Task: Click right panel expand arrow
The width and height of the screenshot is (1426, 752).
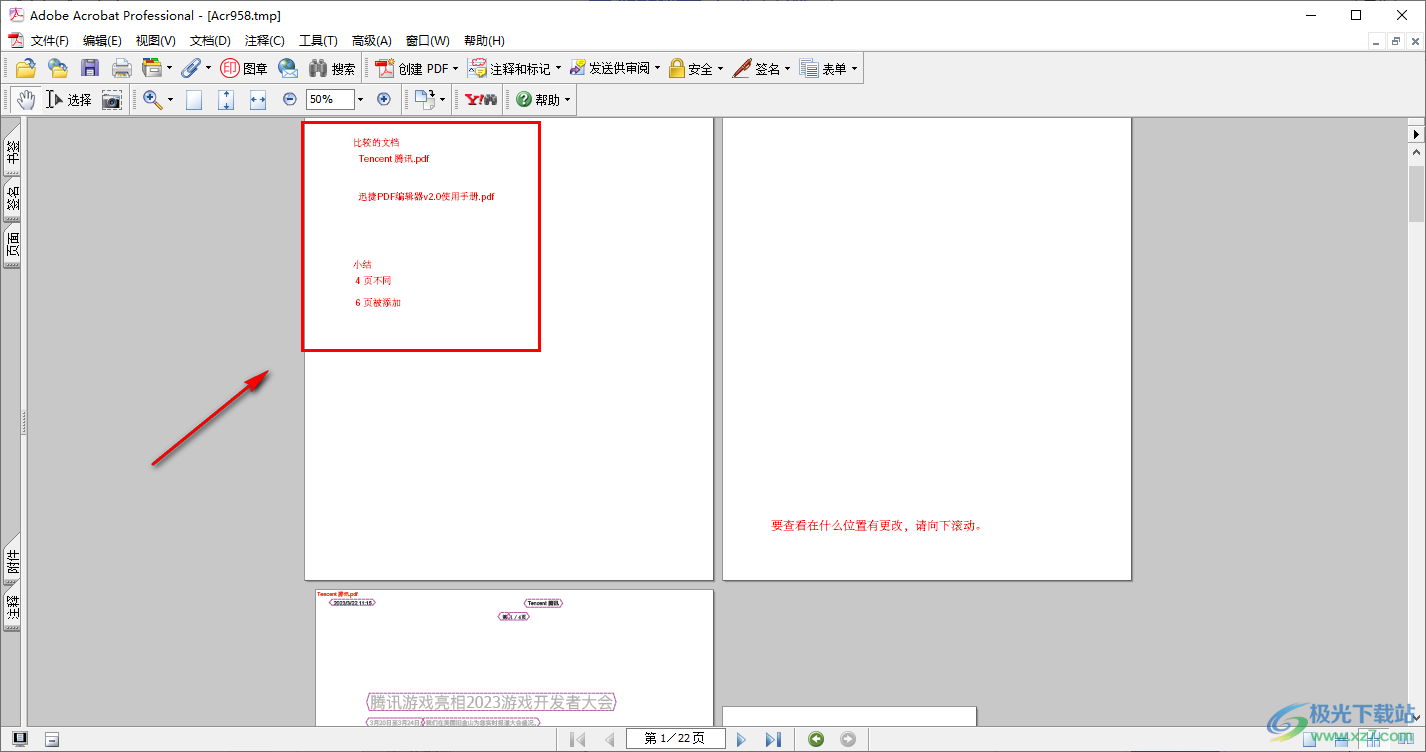Action: 1417,133
